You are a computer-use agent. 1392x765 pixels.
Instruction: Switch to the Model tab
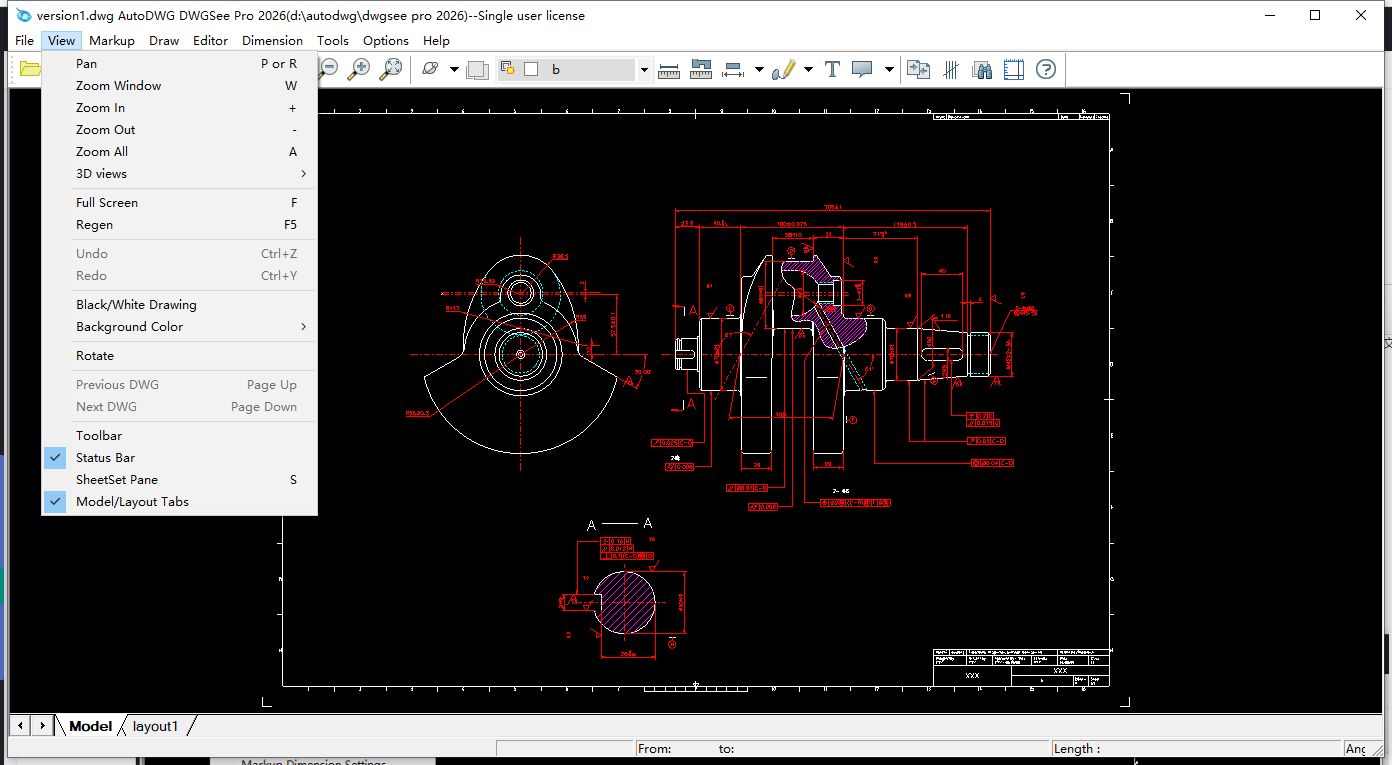pos(90,726)
